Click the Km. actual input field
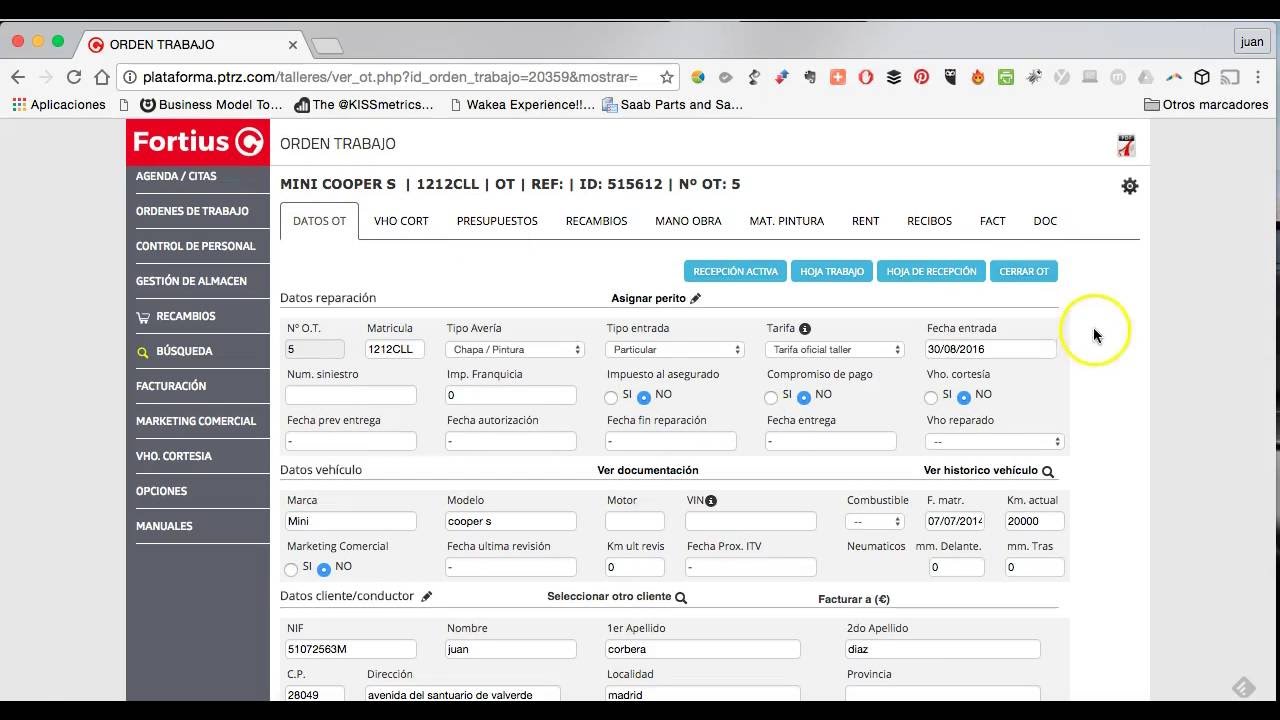The image size is (1280, 720). pyautogui.click(x=1034, y=521)
